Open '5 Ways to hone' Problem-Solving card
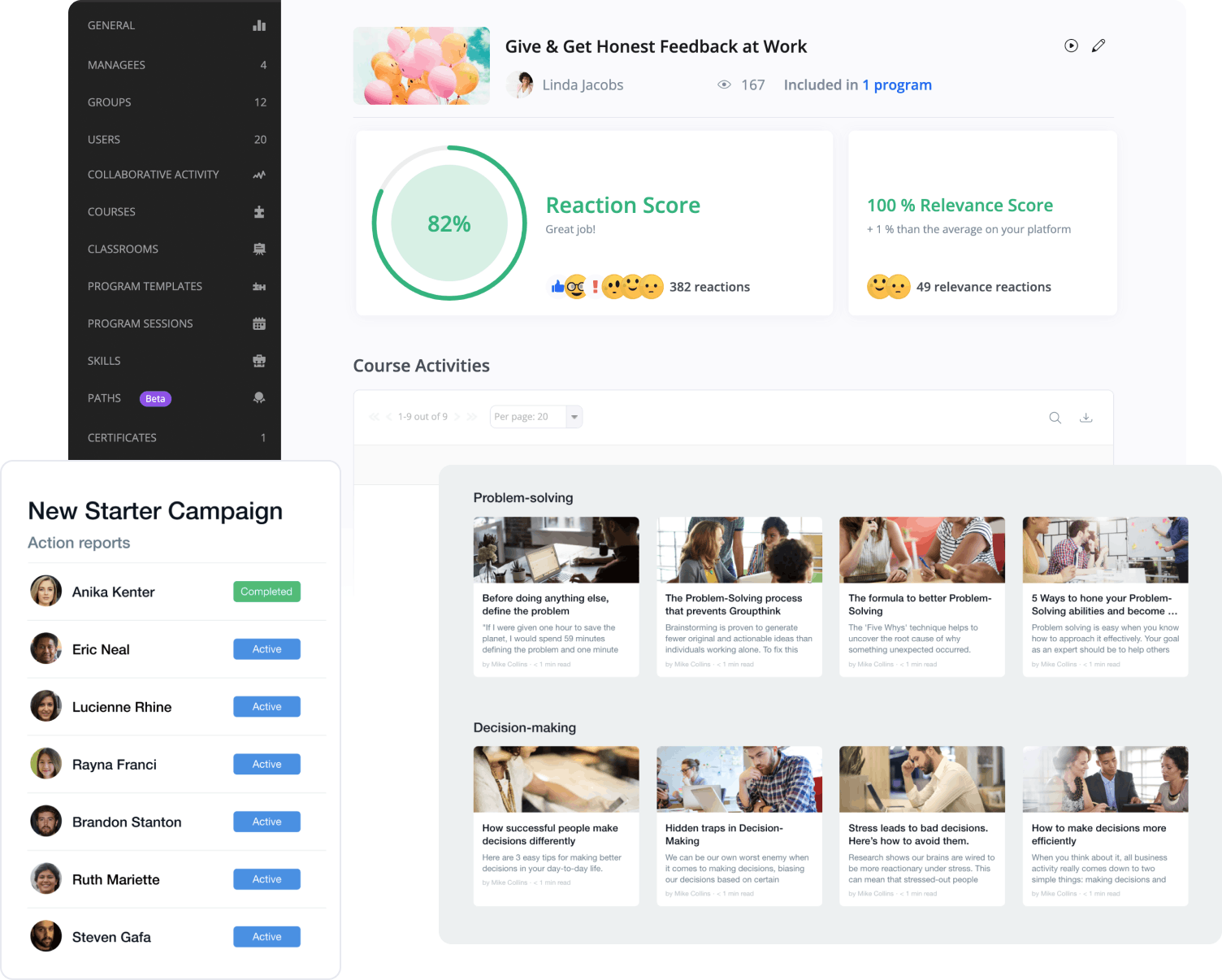The image size is (1222, 980). (x=1105, y=597)
